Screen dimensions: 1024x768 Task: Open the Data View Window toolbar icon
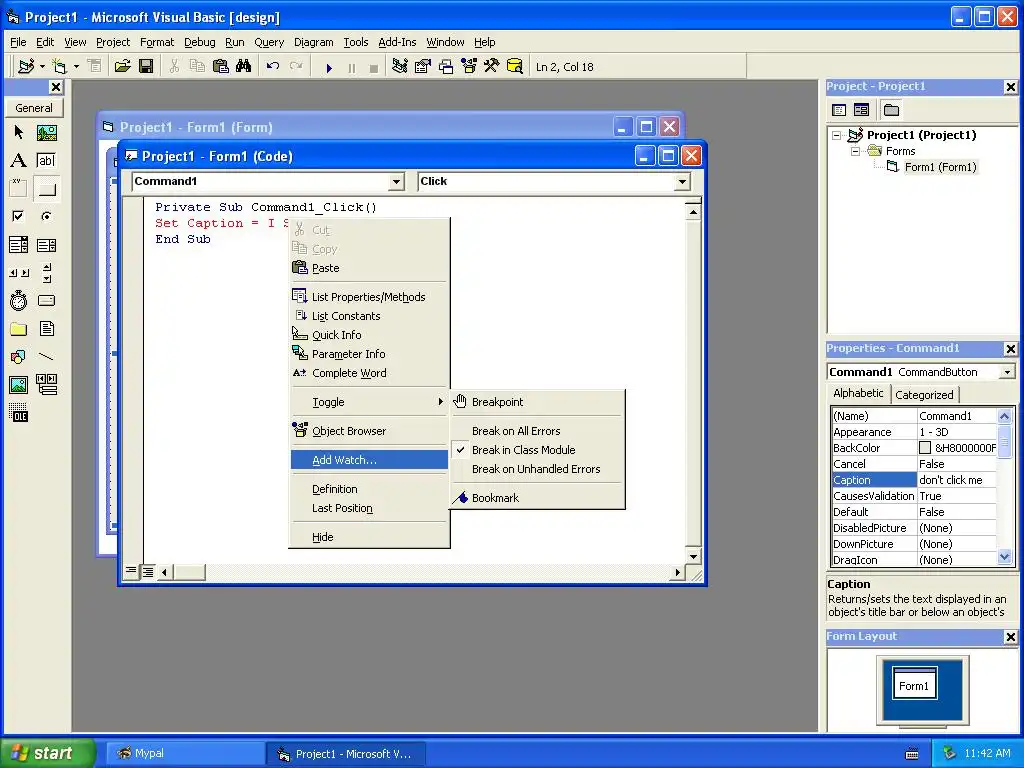tap(515, 67)
